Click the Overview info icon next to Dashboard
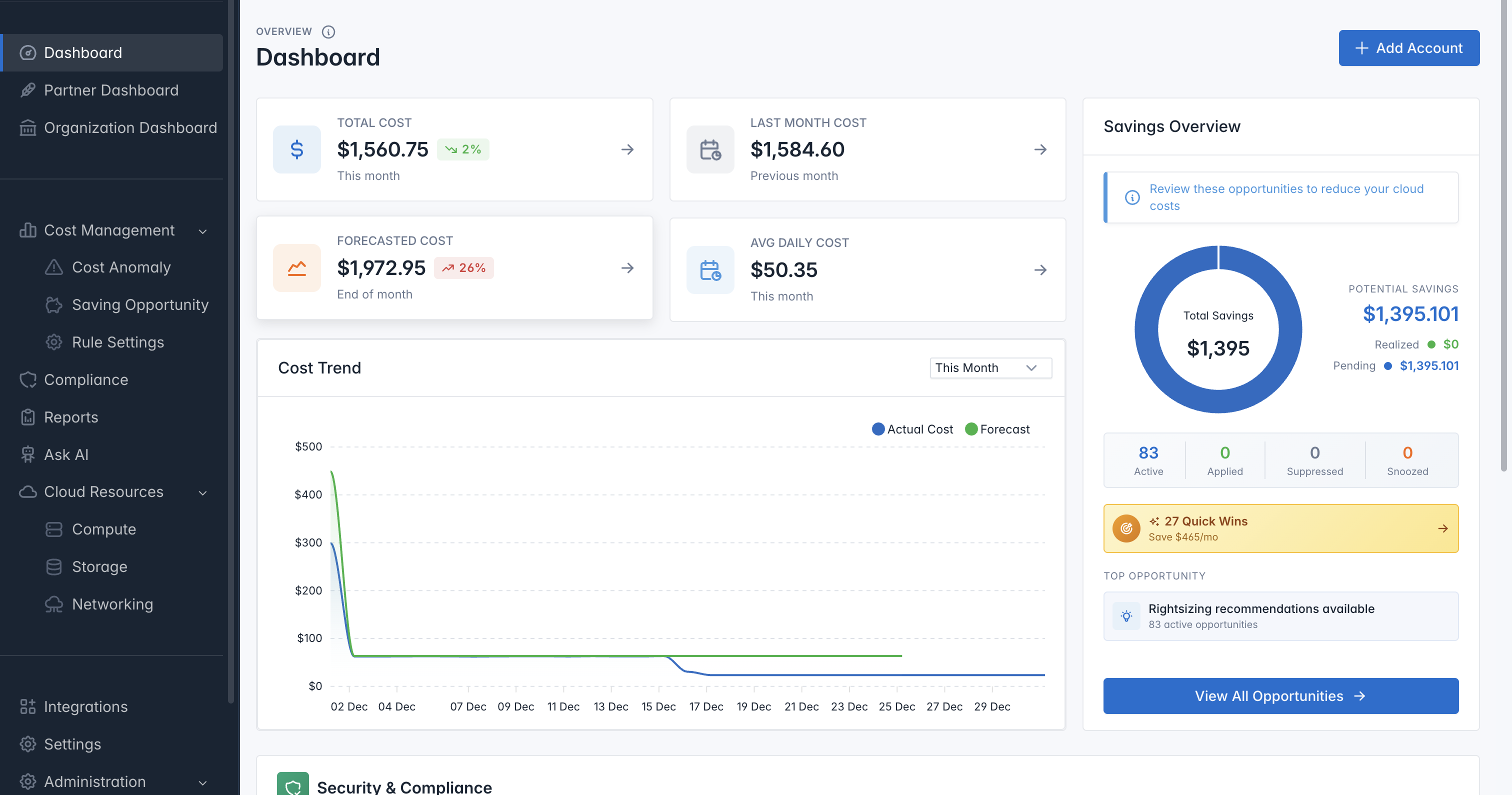This screenshot has height=795, width=1512. [x=328, y=31]
